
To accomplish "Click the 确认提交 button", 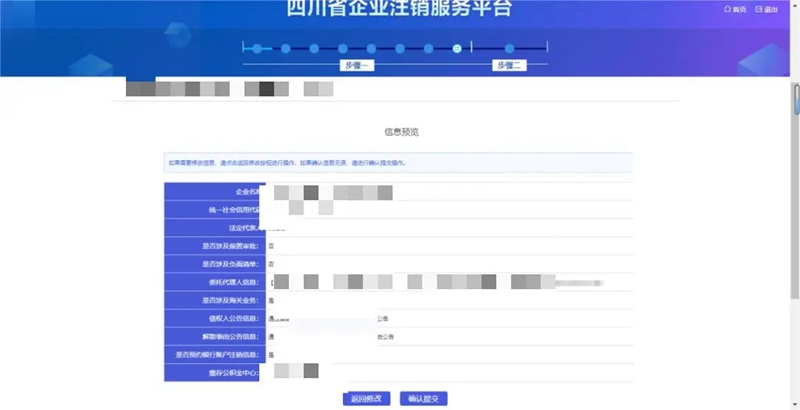I will (423, 399).
